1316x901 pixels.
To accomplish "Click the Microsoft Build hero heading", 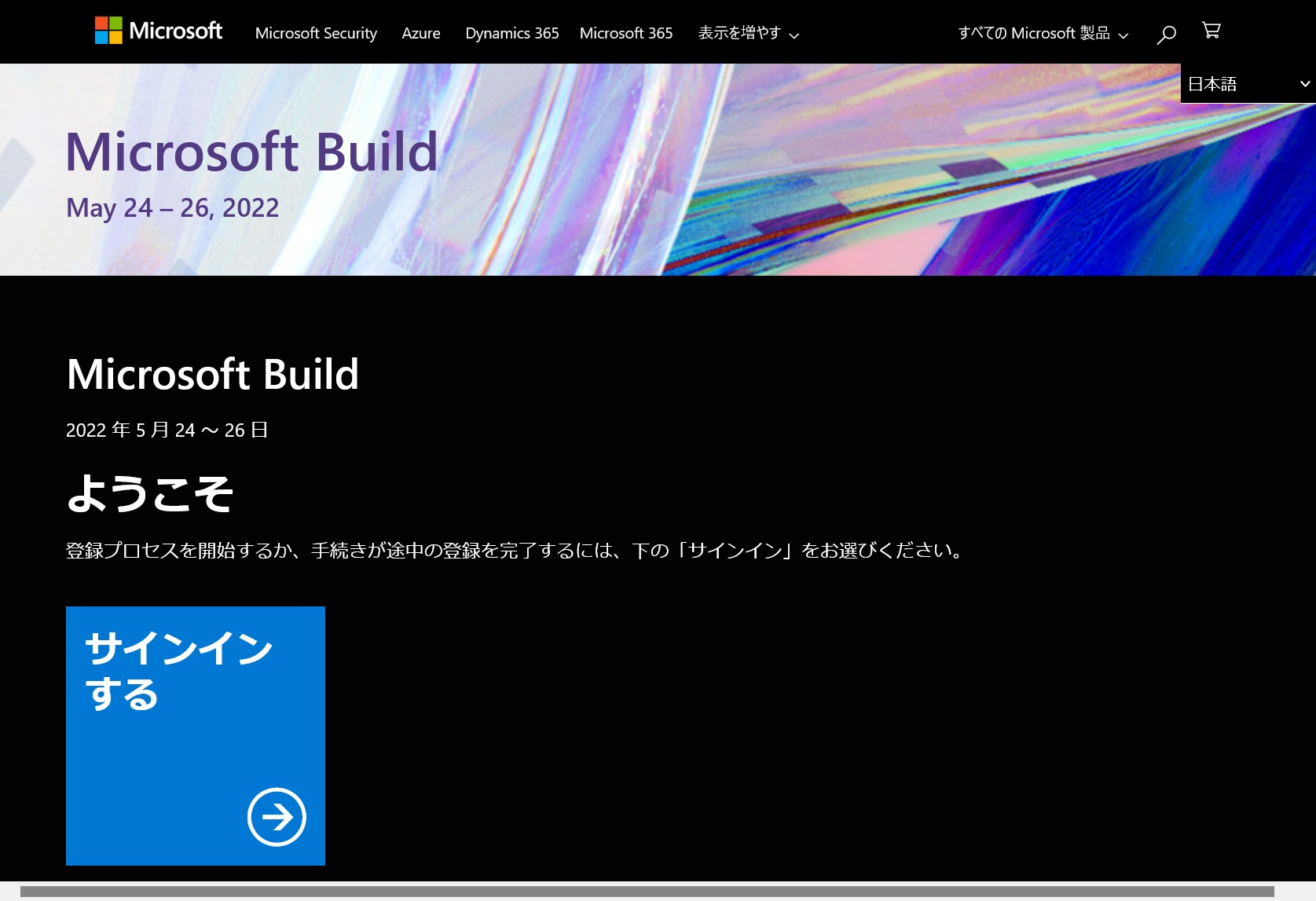I will tap(250, 153).
